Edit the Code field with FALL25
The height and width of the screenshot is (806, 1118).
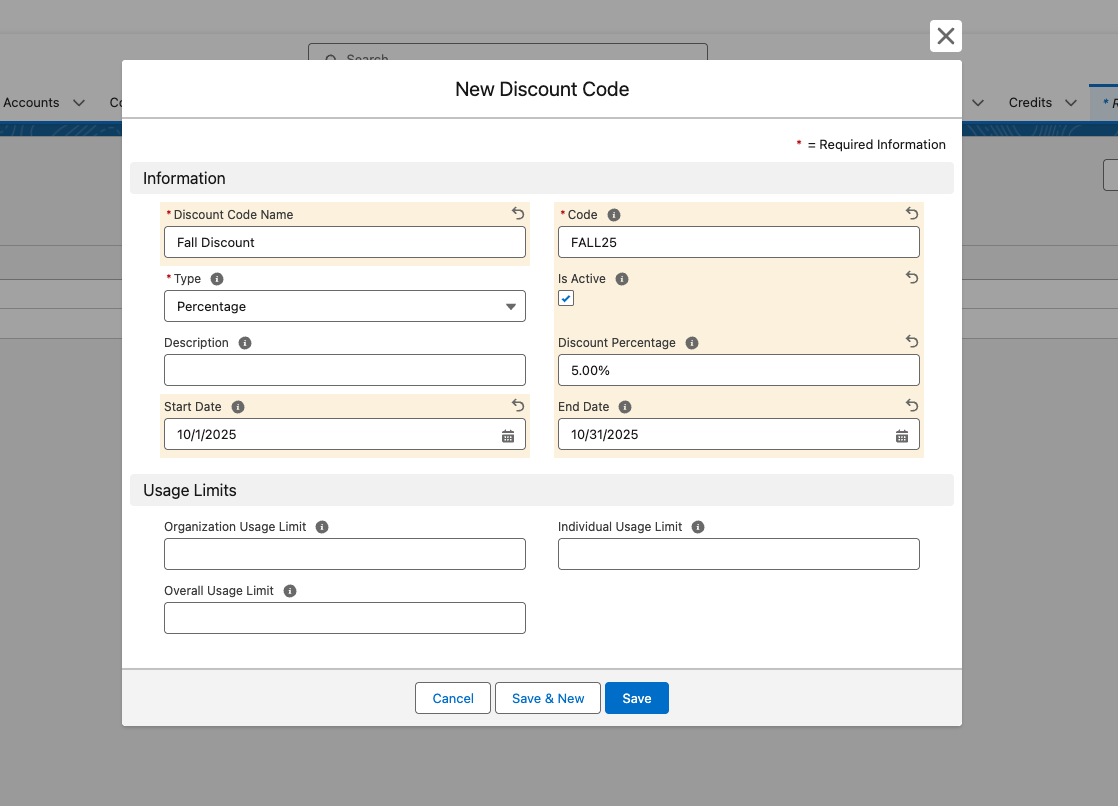(739, 242)
